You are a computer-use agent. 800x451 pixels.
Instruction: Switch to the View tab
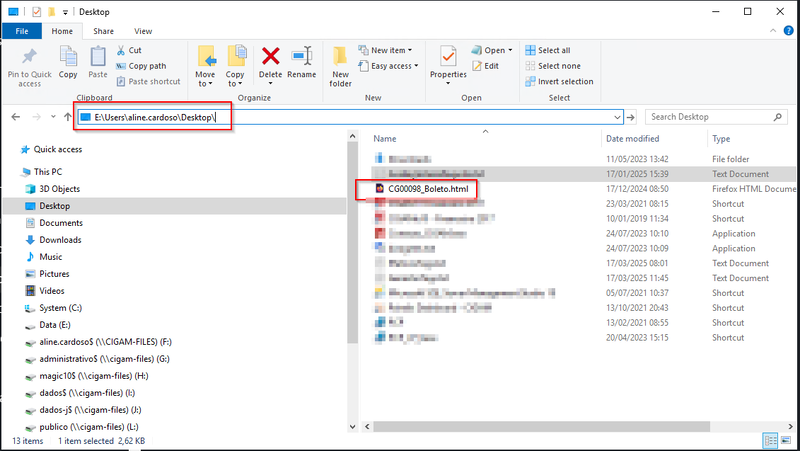coord(143,31)
